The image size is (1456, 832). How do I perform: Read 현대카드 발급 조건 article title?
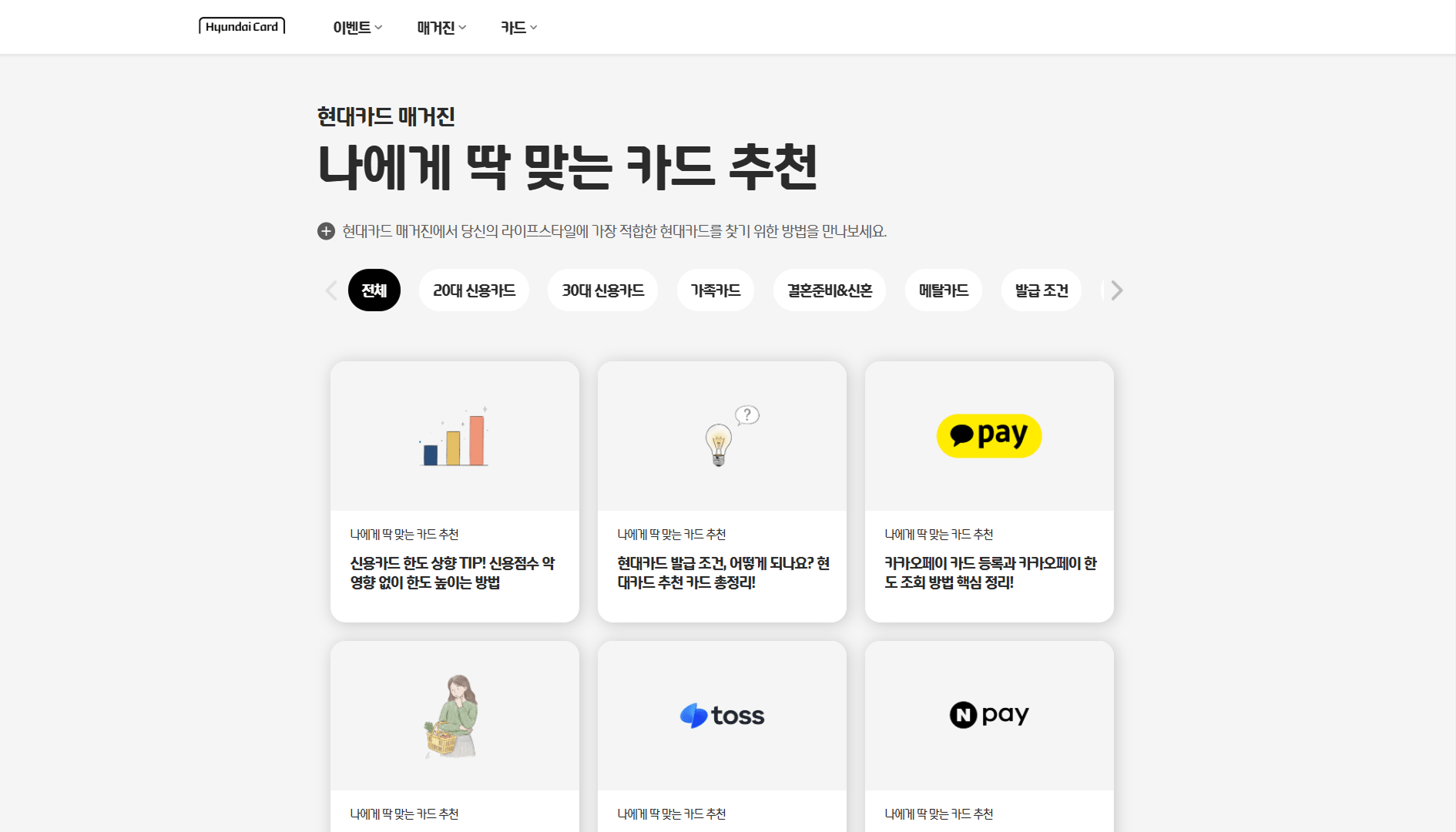coord(723,573)
